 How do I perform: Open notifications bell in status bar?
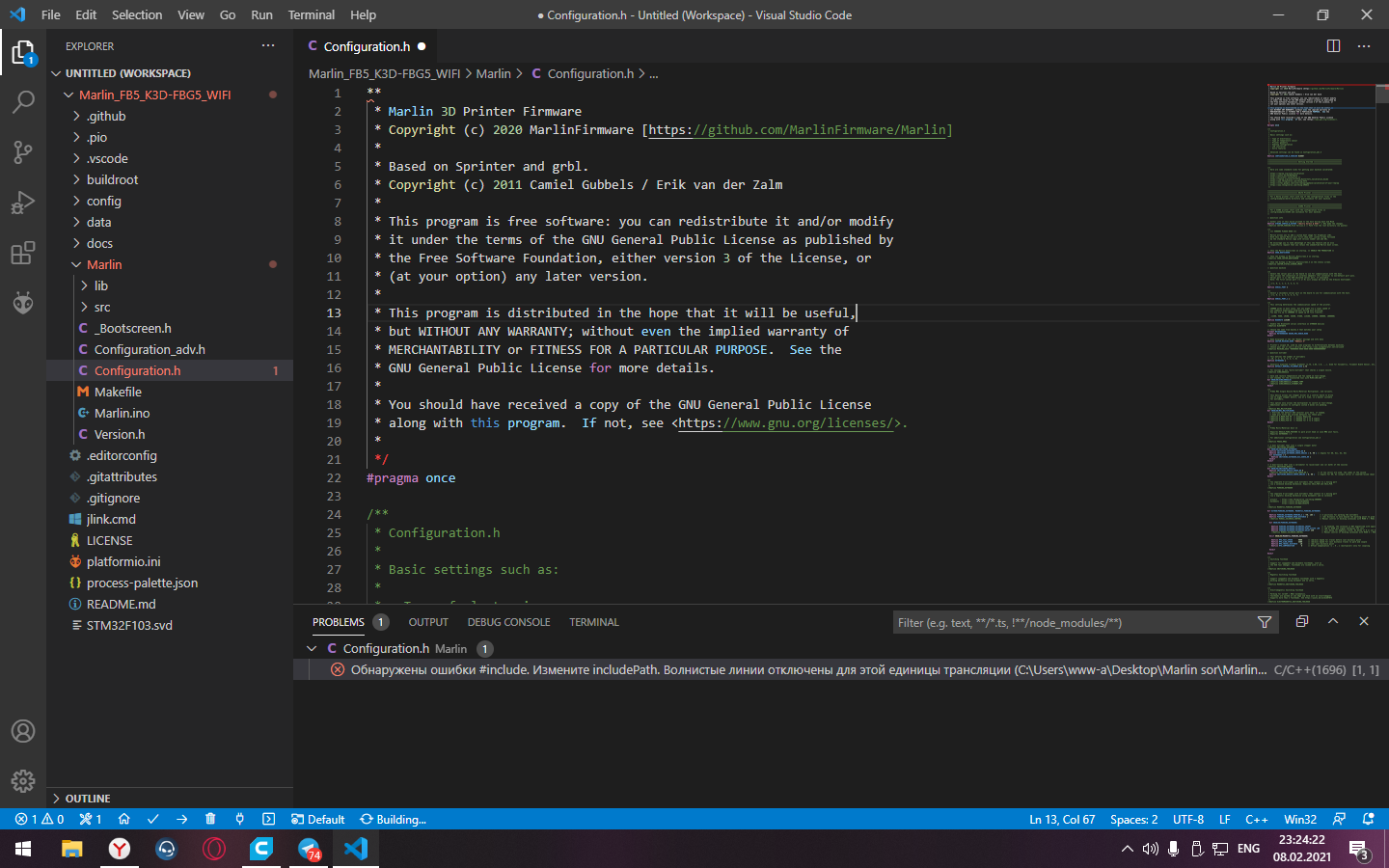(x=1368, y=819)
